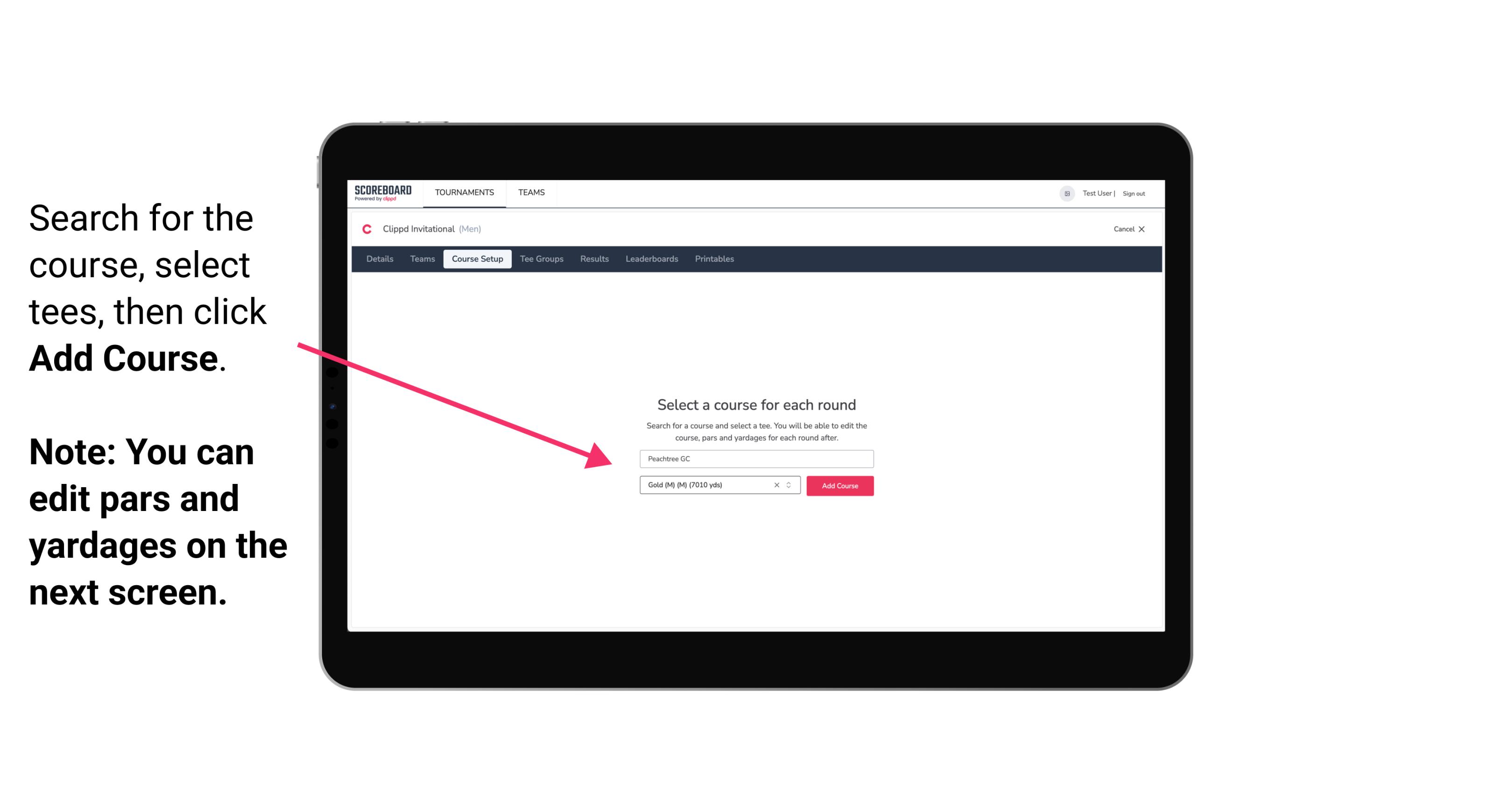Switch to the Tee Groups tab
Screen dimensions: 1510x812
[540, 259]
